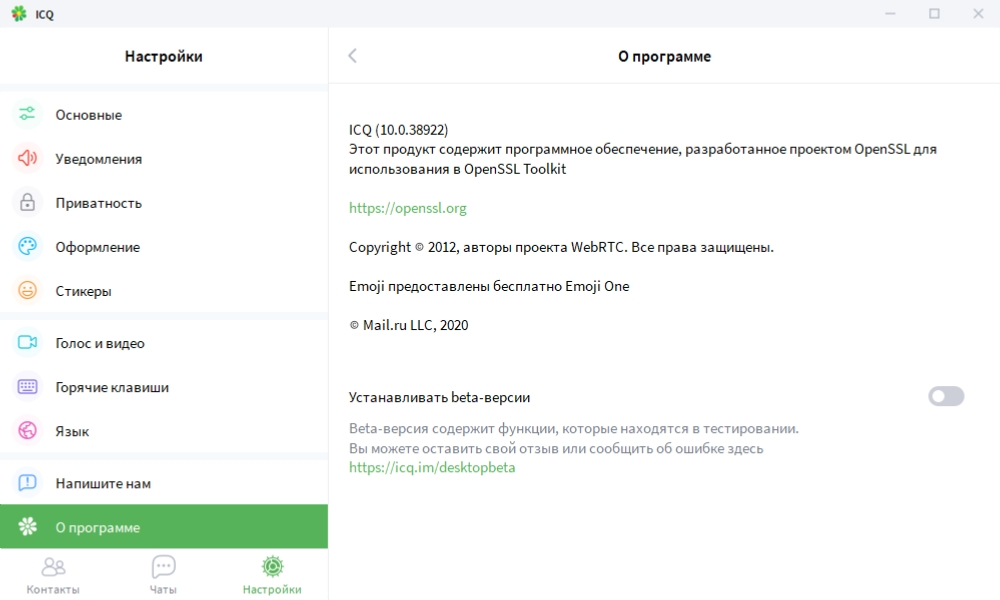The height and width of the screenshot is (600, 1000).
Task: Click the keyboard icon next to Горячие клавиши
Action: pyautogui.click(x=27, y=386)
